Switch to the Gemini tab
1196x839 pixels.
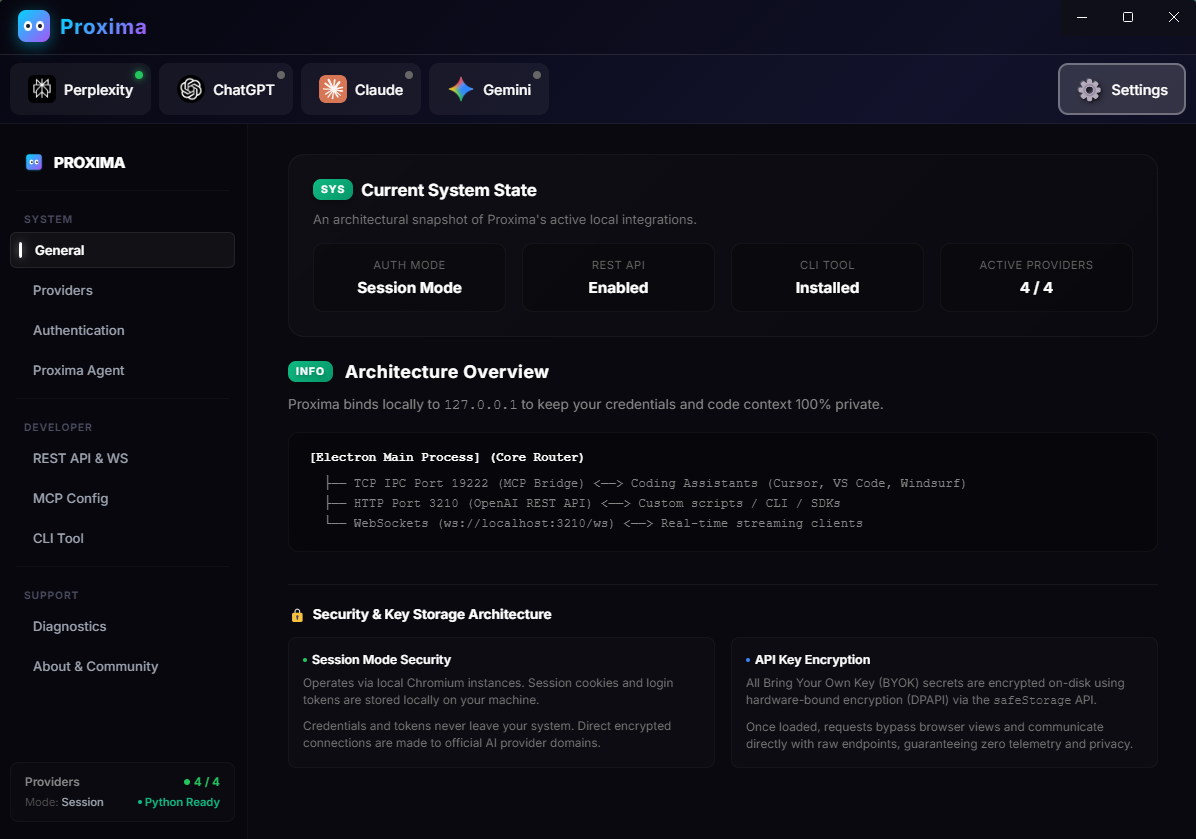[x=489, y=89]
